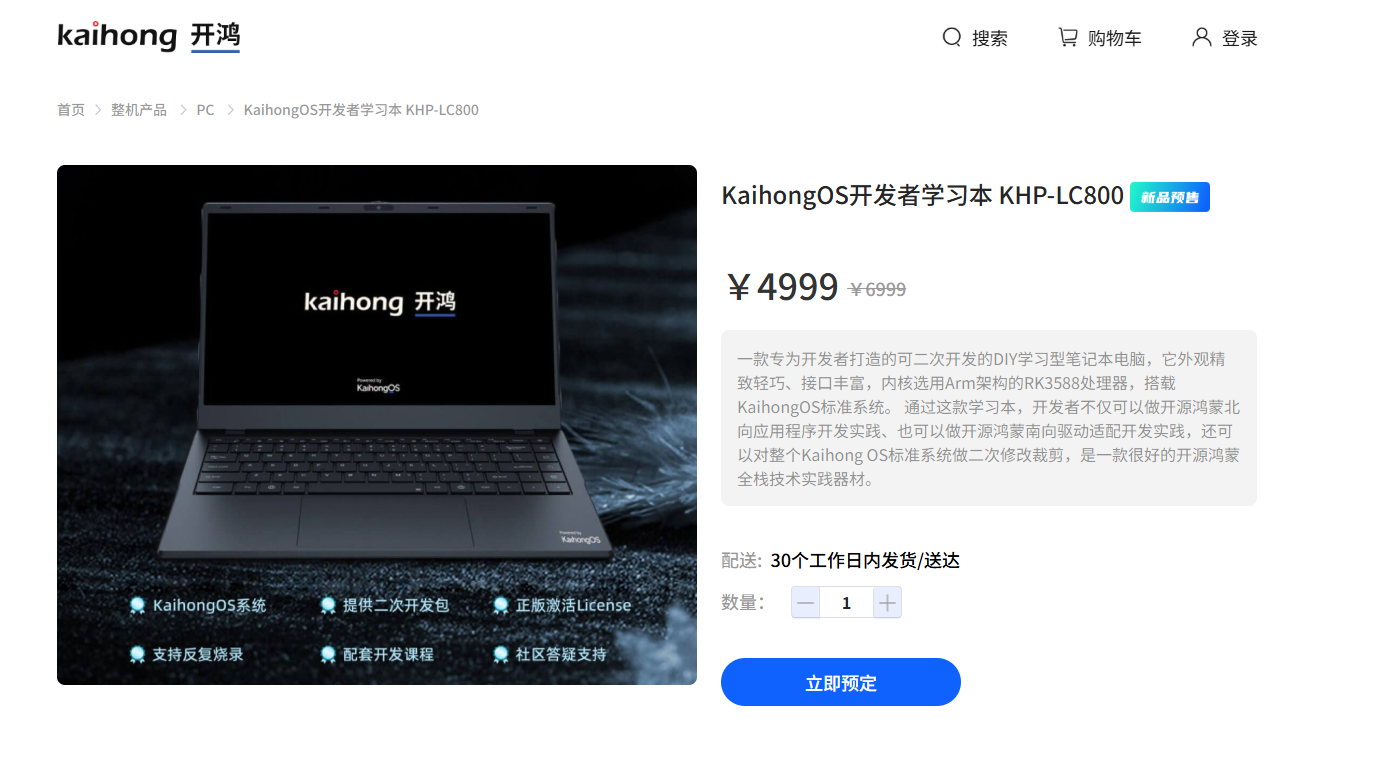The width and height of the screenshot is (1385, 764).
Task: Click the 正版激活License badge icon
Action: pos(501,605)
